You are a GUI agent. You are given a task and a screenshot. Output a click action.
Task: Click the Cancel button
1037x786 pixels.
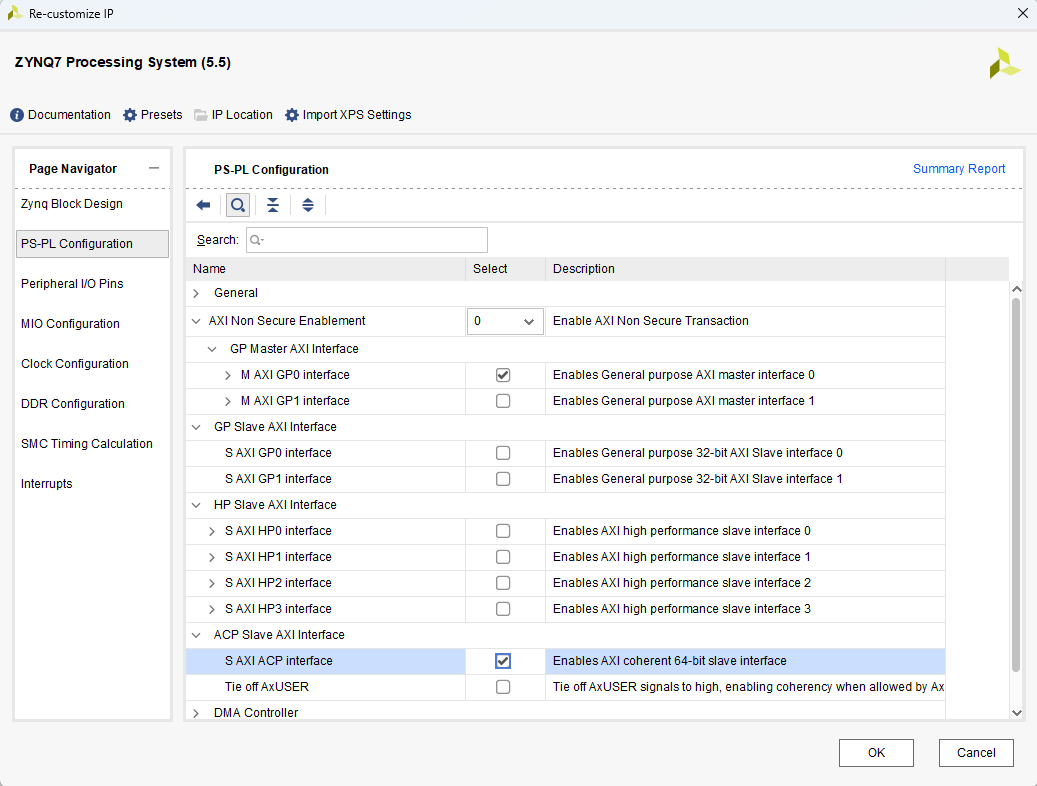[976, 753]
